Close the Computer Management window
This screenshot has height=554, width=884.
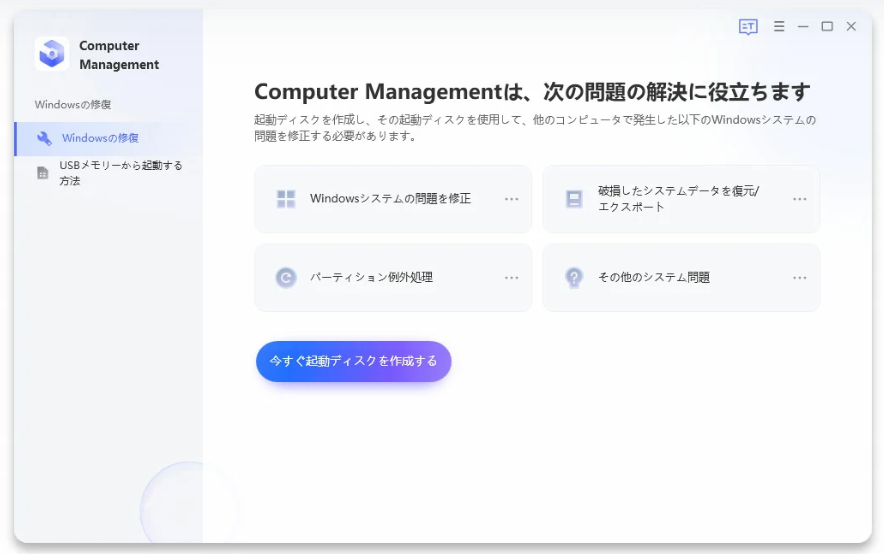coord(851,26)
